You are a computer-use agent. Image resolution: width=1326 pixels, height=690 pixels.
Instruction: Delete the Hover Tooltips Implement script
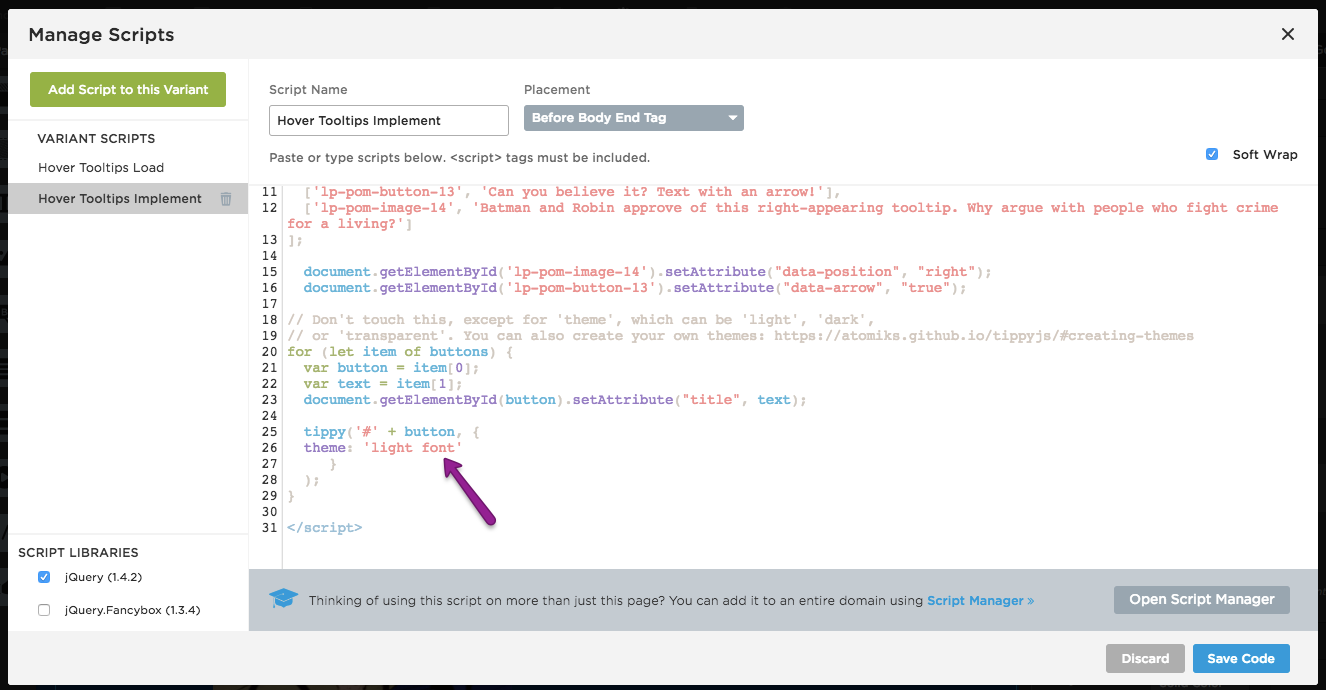[x=226, y=199]
